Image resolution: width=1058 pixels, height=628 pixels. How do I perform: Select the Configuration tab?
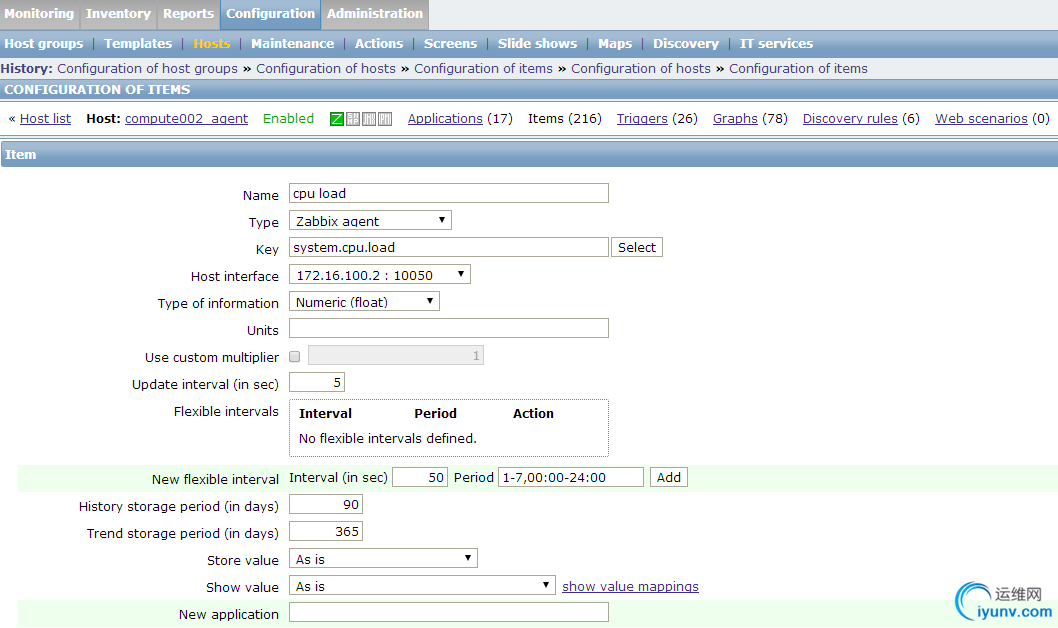click(271, 14)
